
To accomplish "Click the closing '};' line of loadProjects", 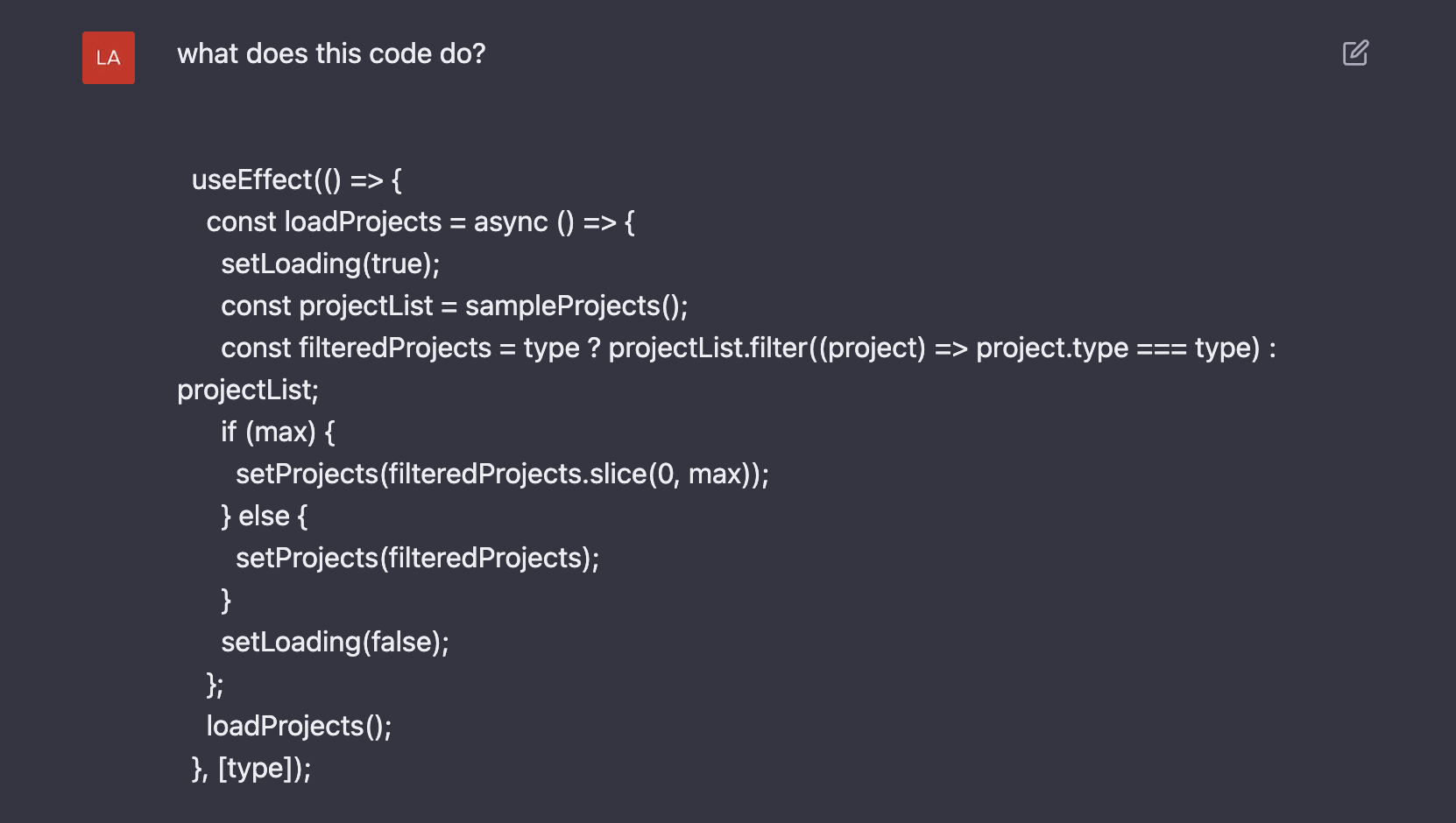I will [x=215, y=685].
